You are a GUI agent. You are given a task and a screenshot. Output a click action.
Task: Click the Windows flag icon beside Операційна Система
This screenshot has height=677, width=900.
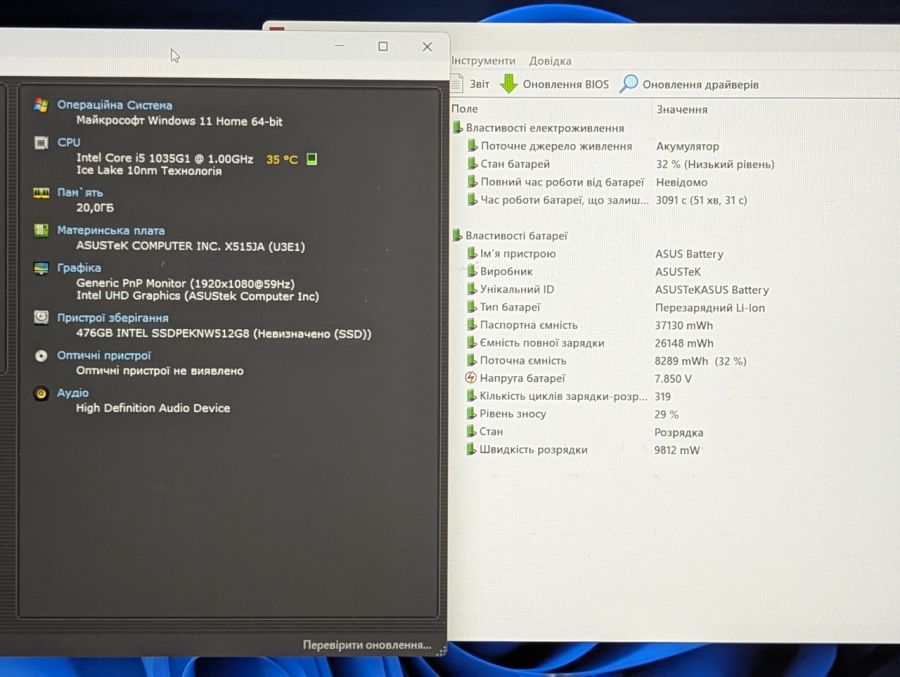pyautogui.click(x=41, y=106)
